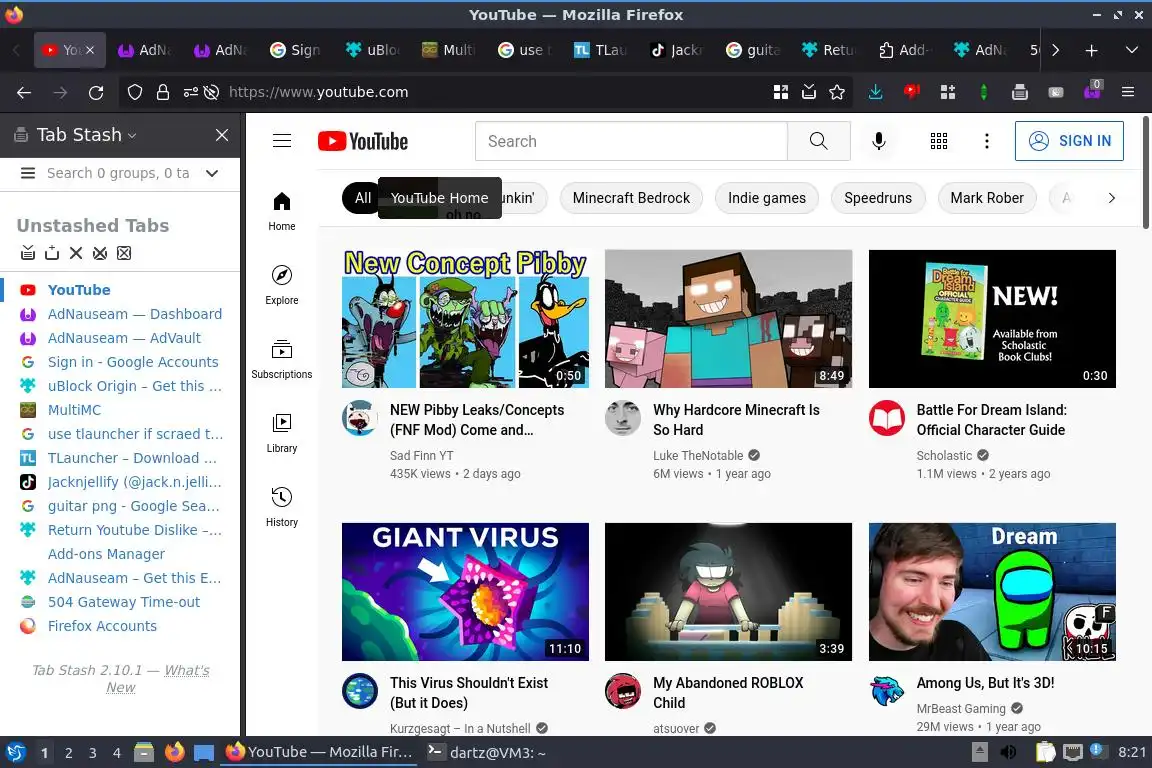The image size is (1152, 768).
Task: Open Tab Stash sidebar hamburger menu
Action: [28, 173]
